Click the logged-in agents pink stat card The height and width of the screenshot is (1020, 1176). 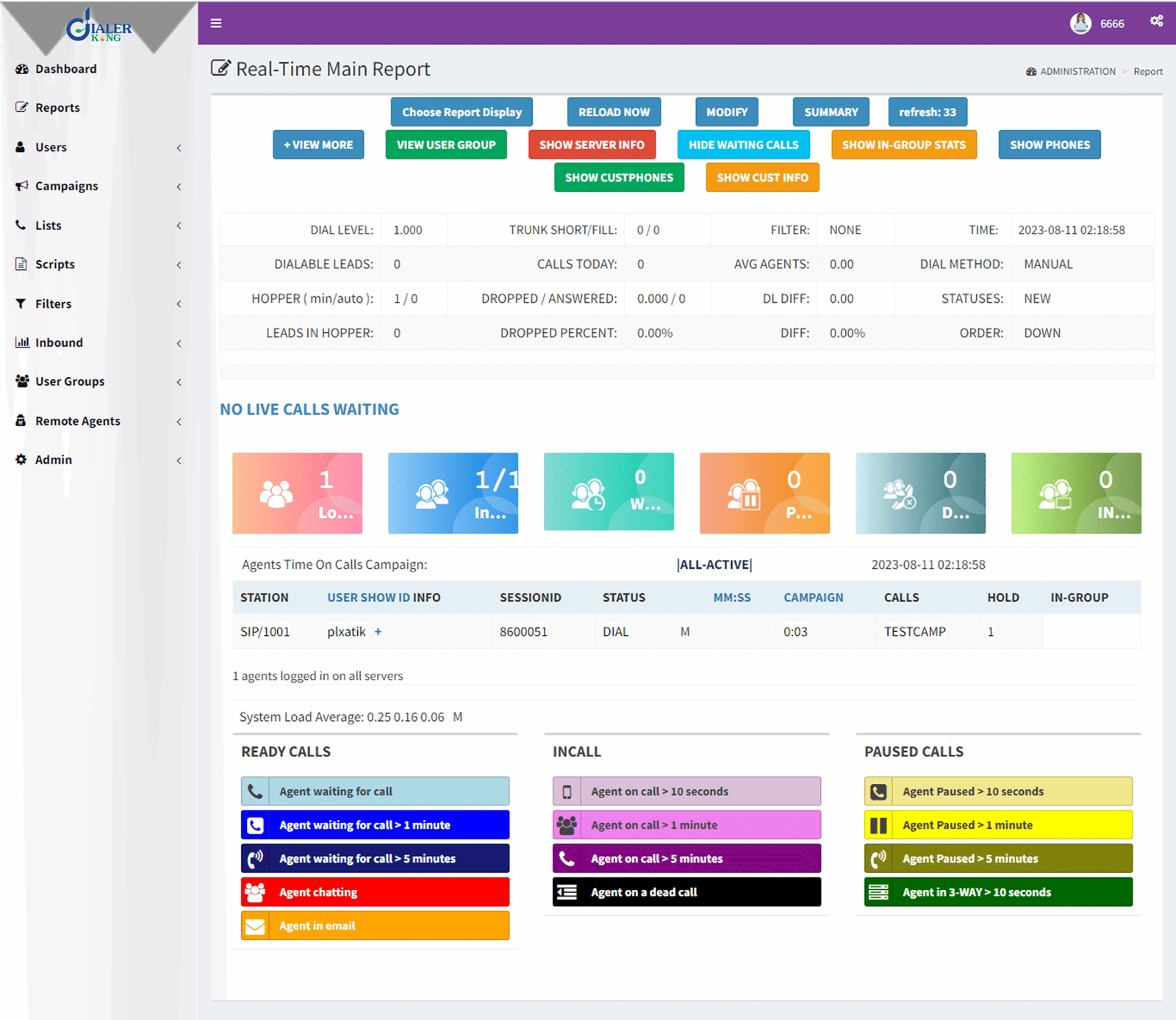[x=297, y=492]
